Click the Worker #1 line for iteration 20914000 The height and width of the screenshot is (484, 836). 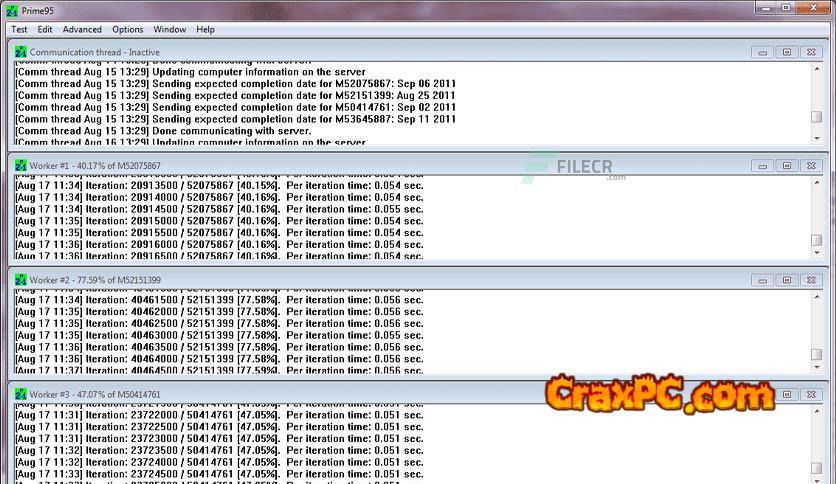(219, 197)
